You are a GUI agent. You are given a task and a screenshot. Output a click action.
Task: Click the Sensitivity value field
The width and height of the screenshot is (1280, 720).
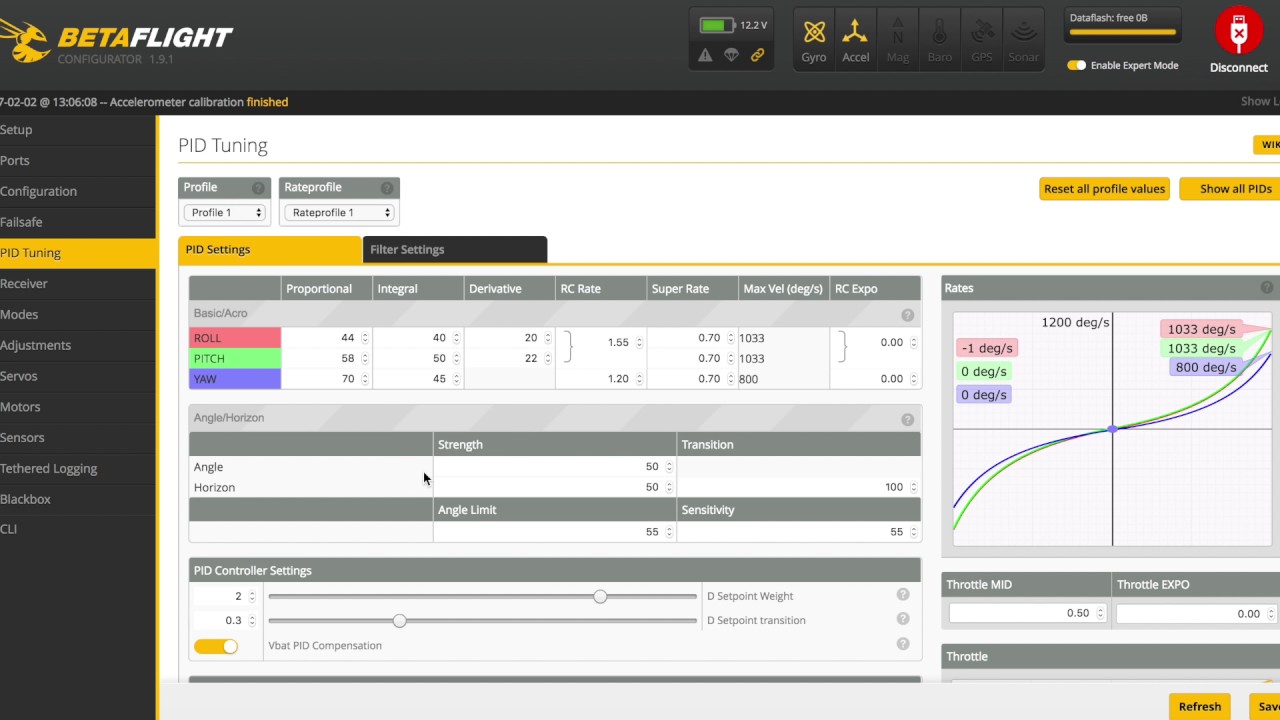point(799,532)
